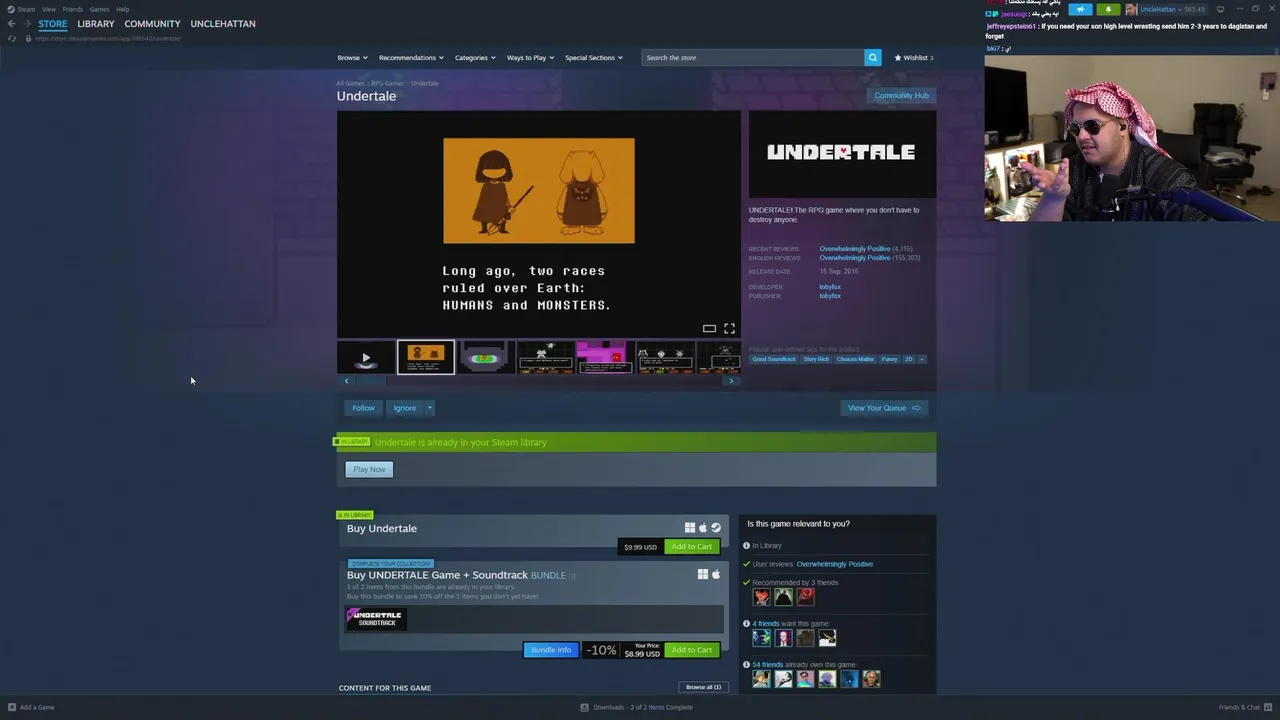
Task: Click the Follow button
Action: click(363, 408)
